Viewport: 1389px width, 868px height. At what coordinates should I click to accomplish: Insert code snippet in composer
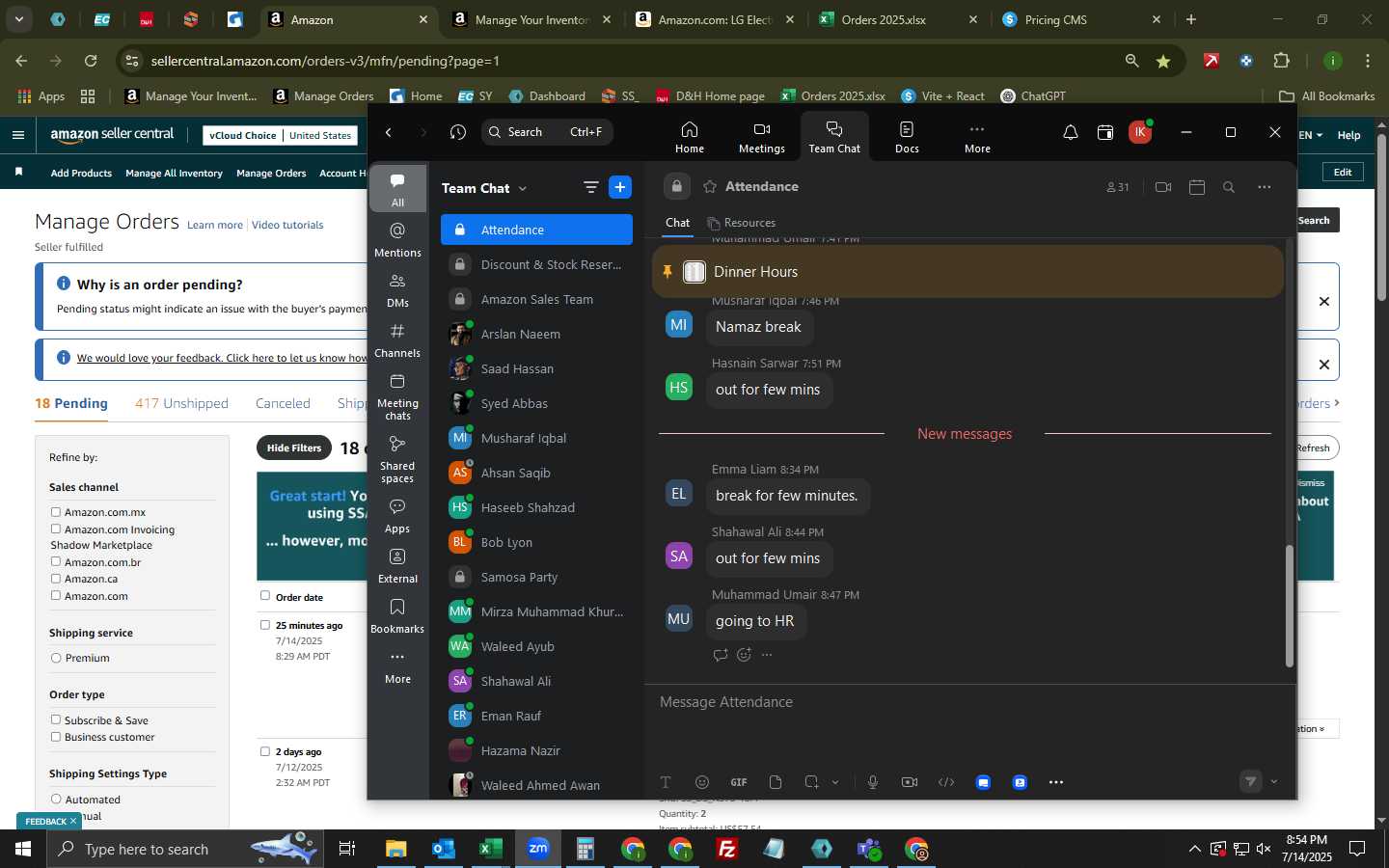(946, 782)
